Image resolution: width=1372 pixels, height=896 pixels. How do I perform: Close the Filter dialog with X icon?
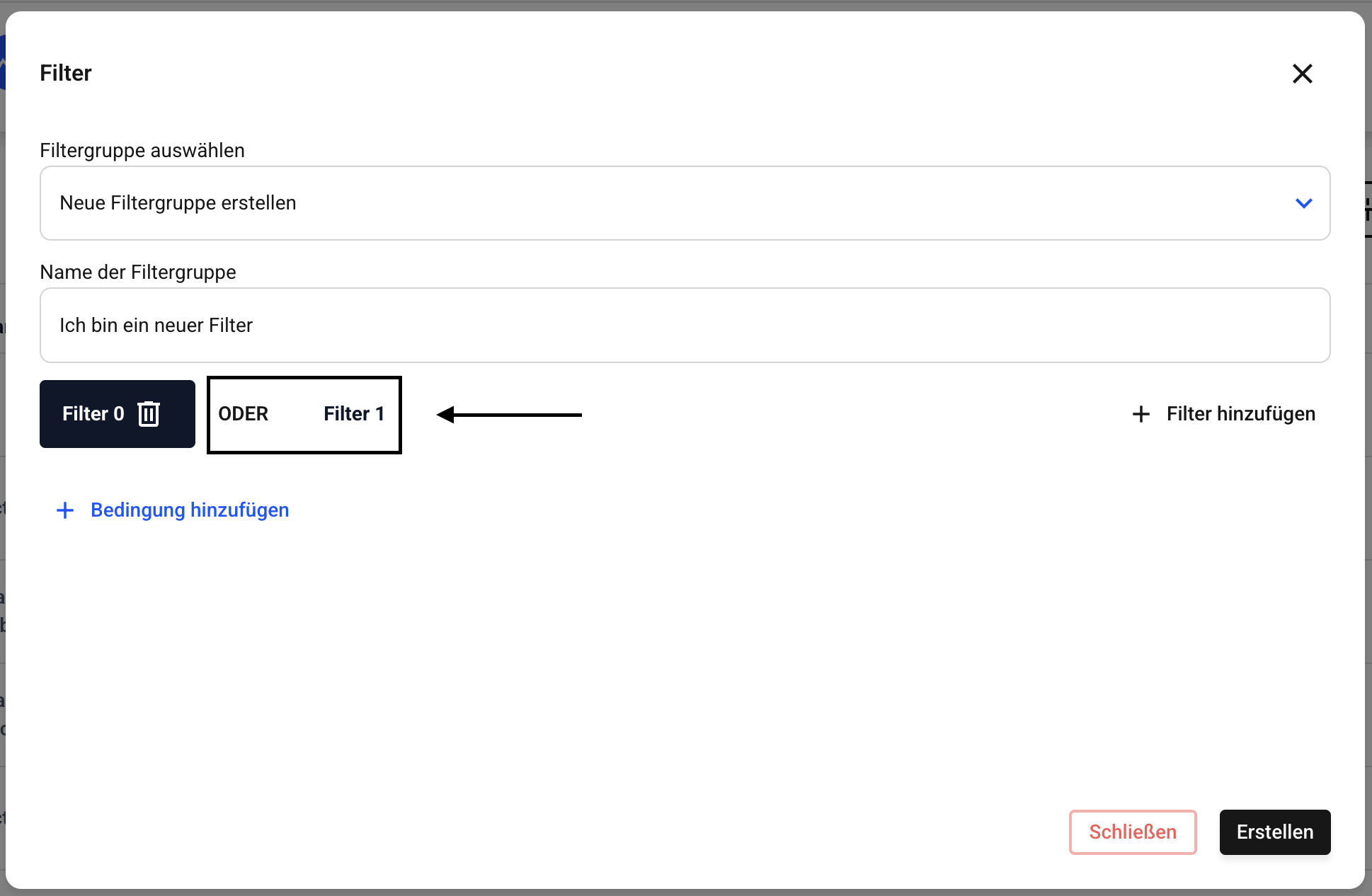(1302, 74)
